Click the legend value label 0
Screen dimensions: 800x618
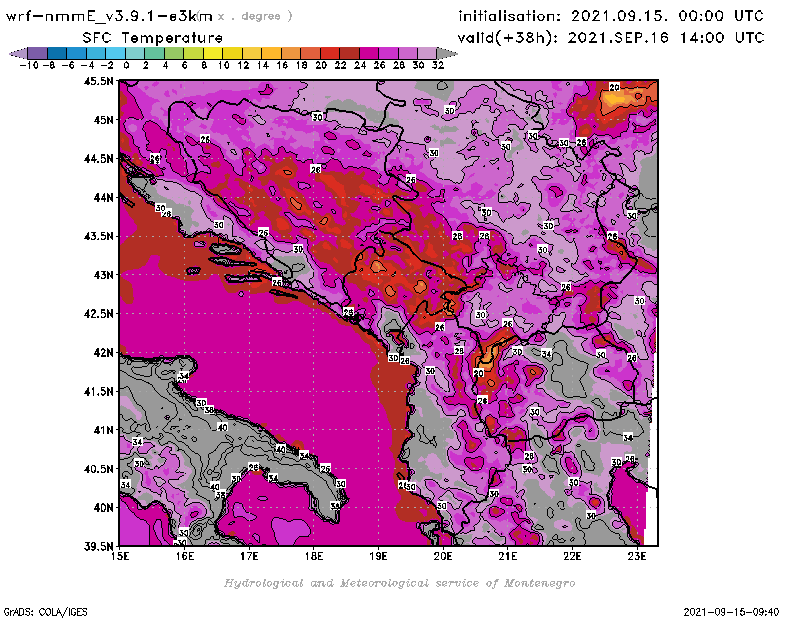tap(126, 65)
